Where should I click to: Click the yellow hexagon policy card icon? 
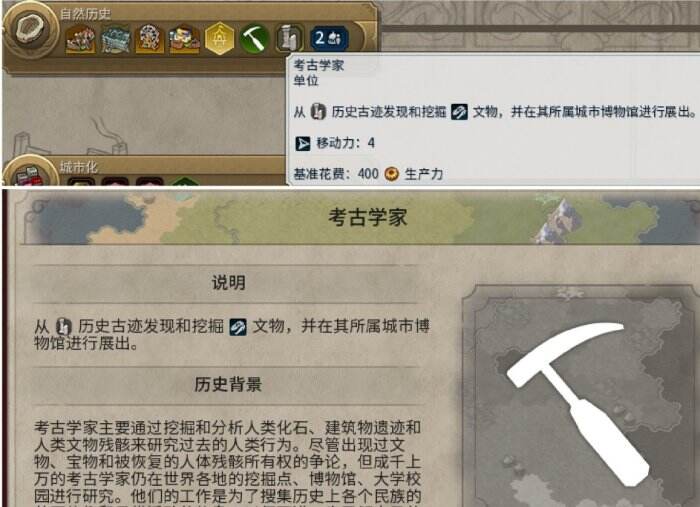coord(220,39)
